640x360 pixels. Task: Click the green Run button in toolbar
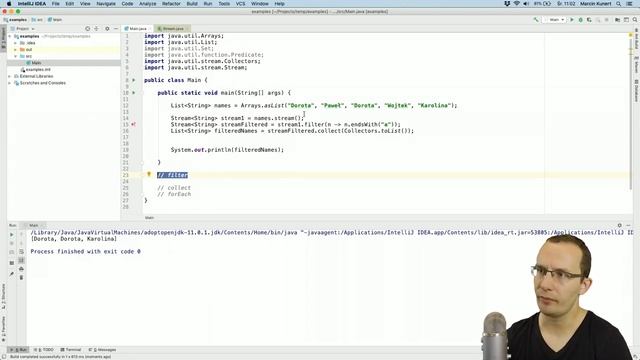click(572, 20)
